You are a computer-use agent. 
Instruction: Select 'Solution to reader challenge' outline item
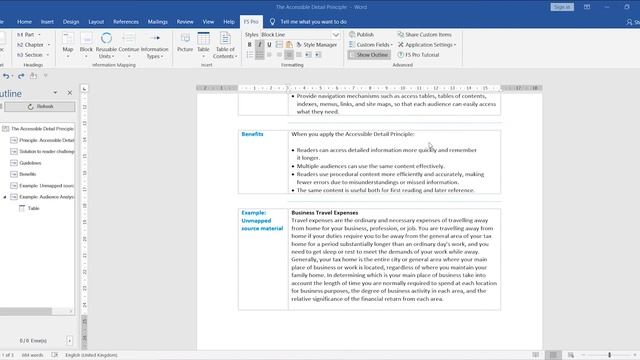[47, 151]
